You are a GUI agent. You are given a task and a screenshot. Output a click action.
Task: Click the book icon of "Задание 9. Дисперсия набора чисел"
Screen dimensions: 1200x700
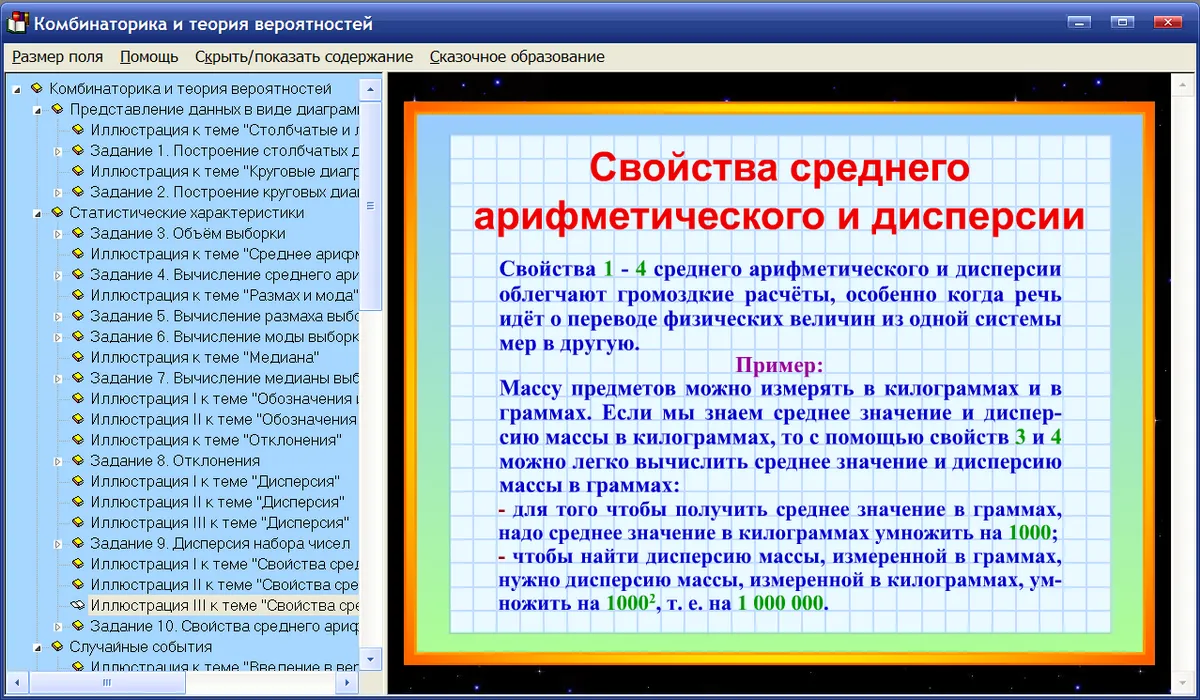(78, 543)
